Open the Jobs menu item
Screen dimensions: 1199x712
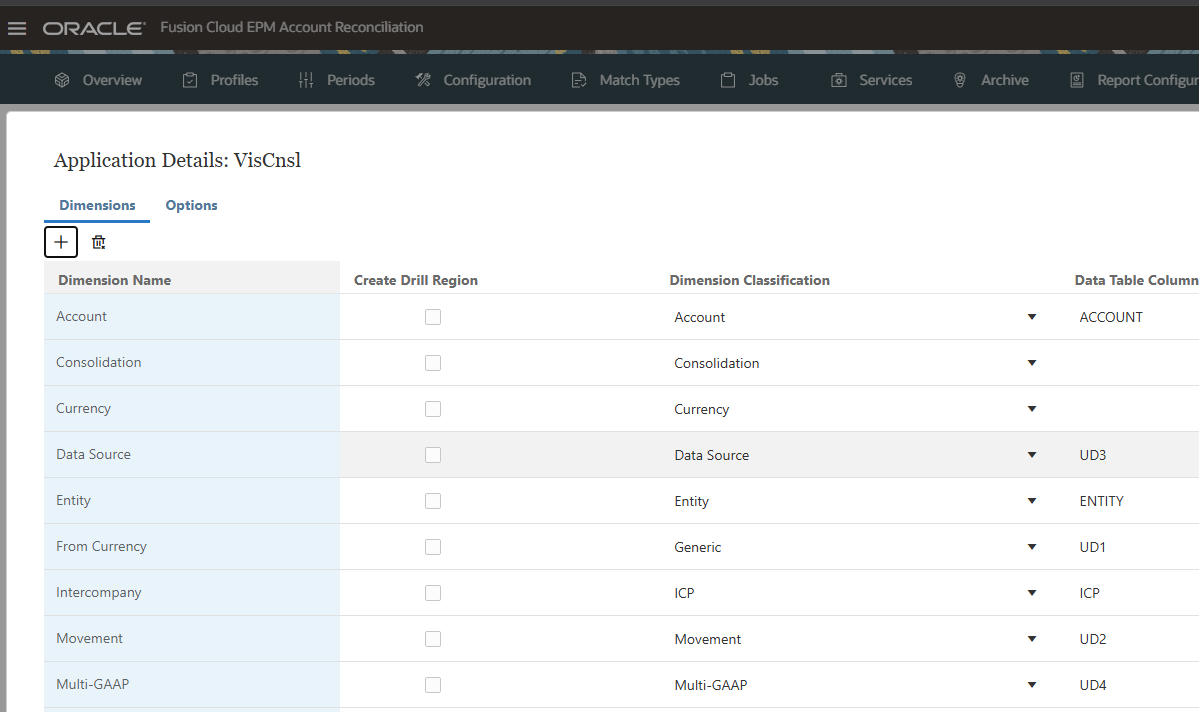(x=763, y=80)
